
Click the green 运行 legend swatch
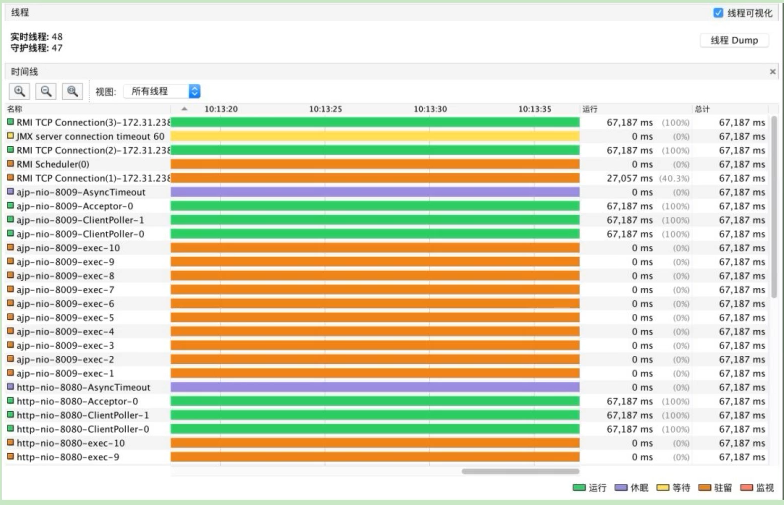point(579,488)
